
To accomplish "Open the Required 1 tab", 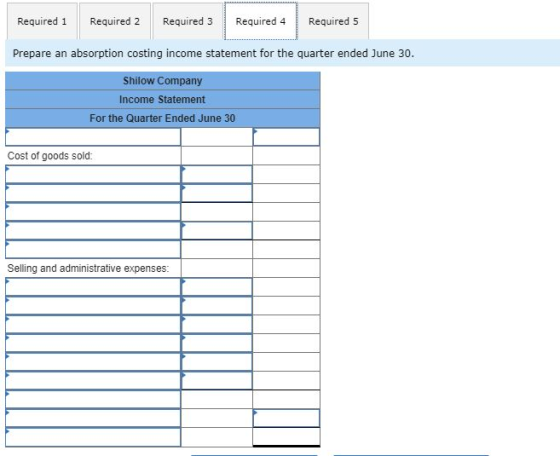I will 42,21.
